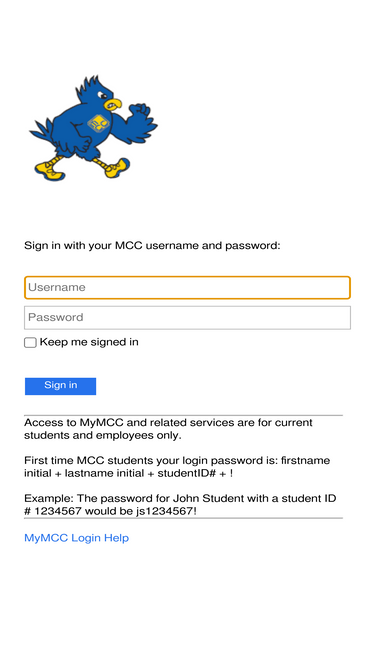Click the divider line above Login Help link
Viewport: 375px width, 667px height.
pos(183,518)
